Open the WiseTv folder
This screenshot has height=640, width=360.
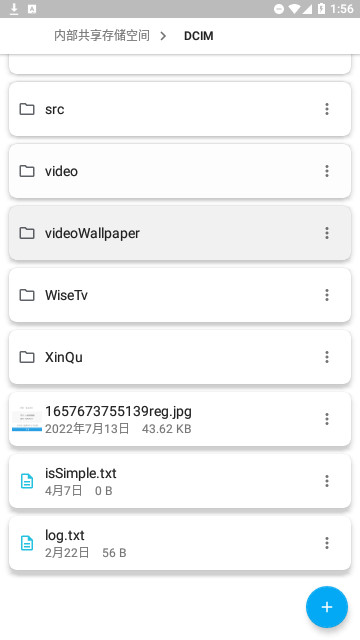[x=180, y=295]
